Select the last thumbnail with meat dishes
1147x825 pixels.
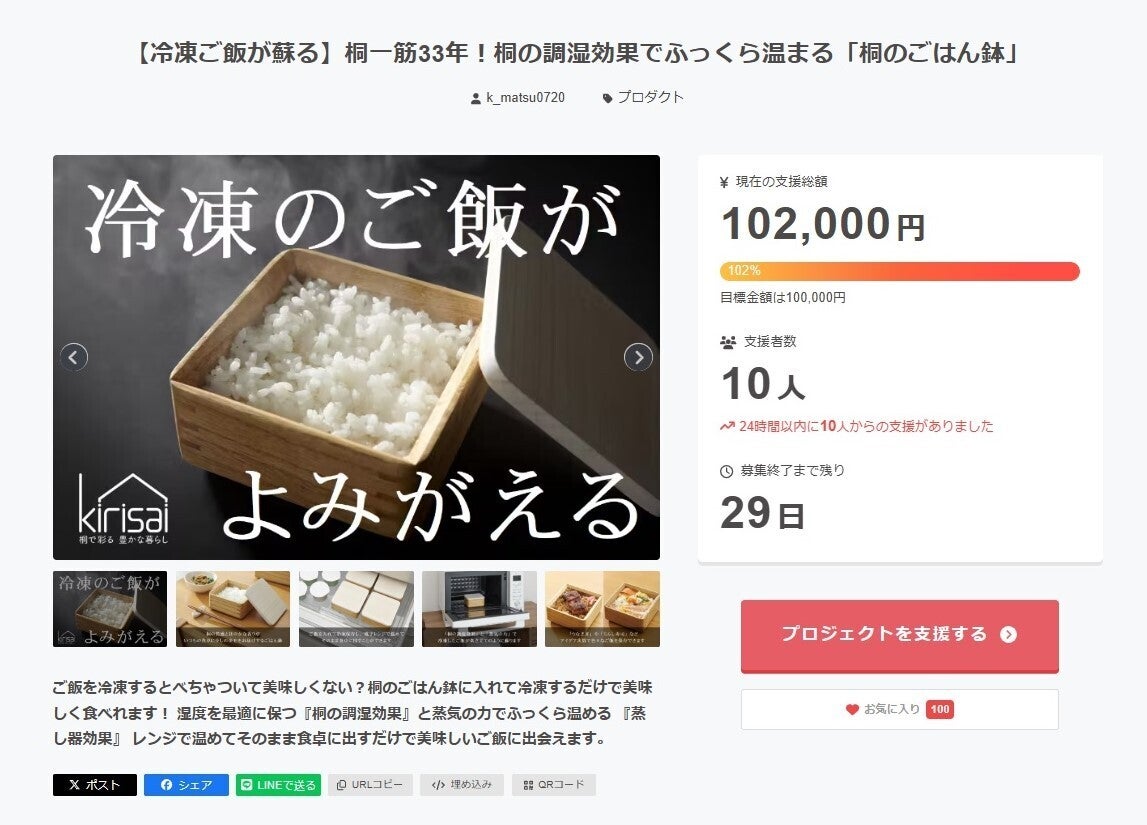(602, 609)
